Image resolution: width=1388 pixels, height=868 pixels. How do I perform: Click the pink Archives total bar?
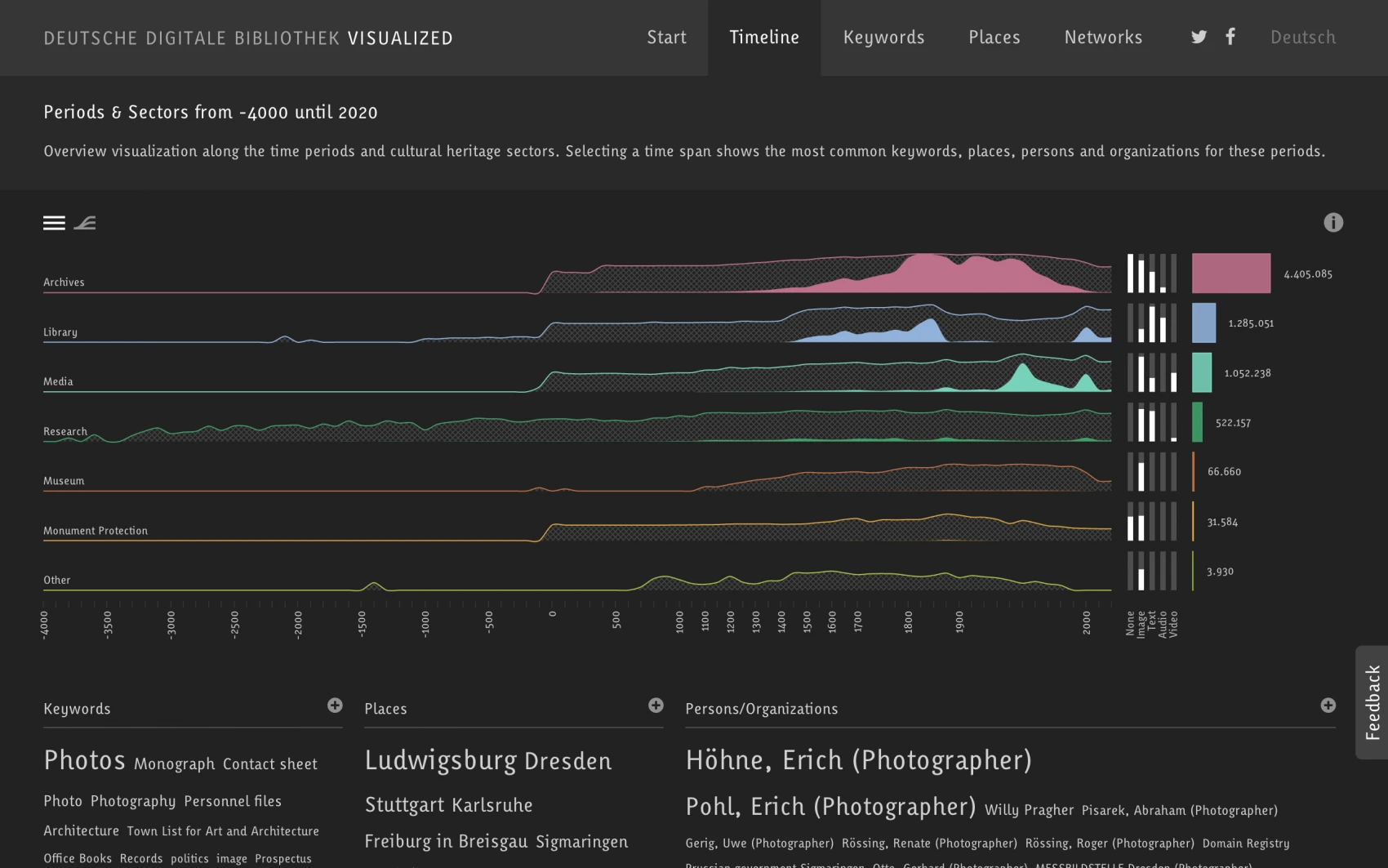coord(1230,274)
